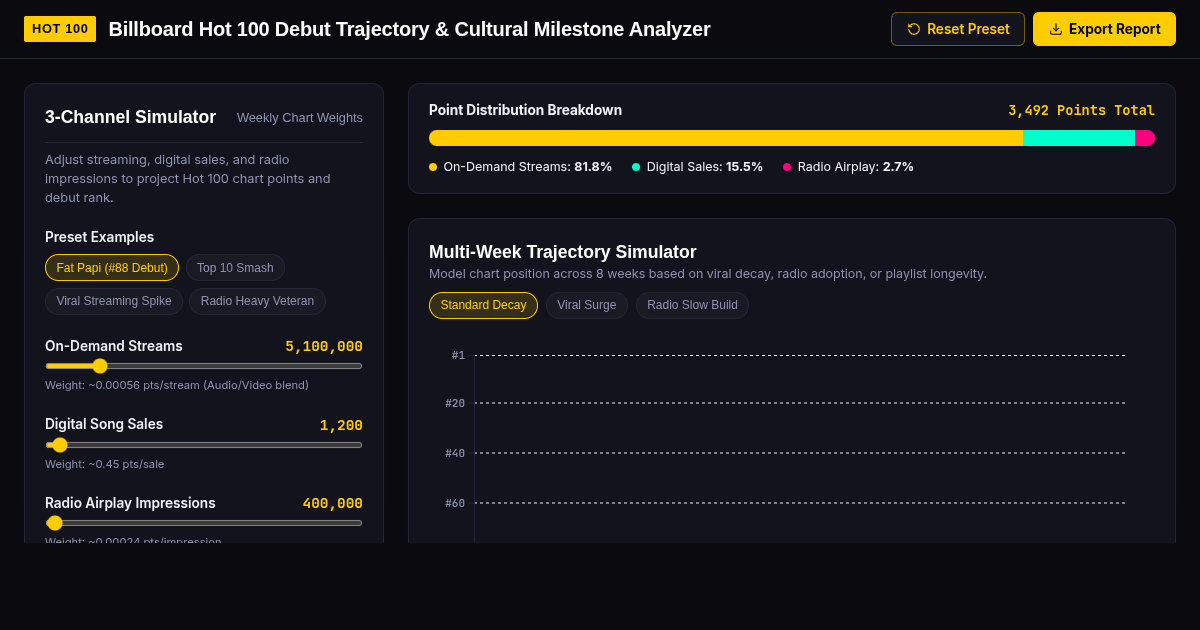Switch to Standard Decay trajectory mode
The width and height of the screenshot is (1200, 630).
click(483, 305)
